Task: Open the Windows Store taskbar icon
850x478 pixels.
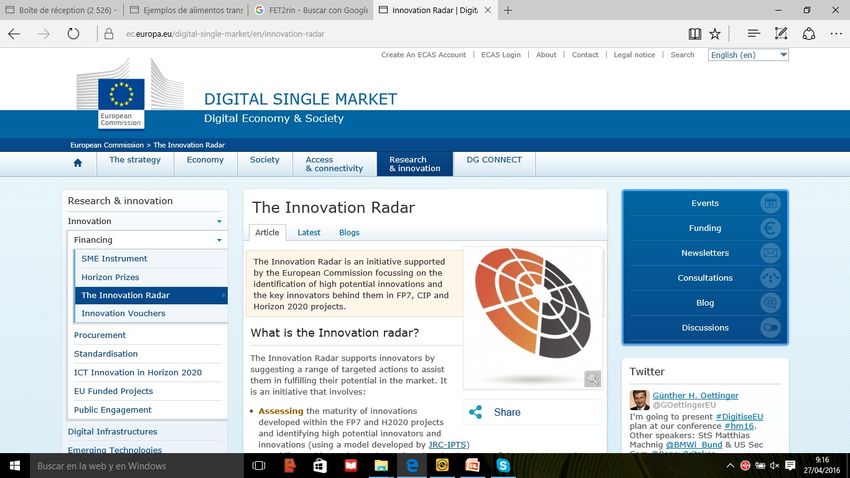Action: click(320, 466)
